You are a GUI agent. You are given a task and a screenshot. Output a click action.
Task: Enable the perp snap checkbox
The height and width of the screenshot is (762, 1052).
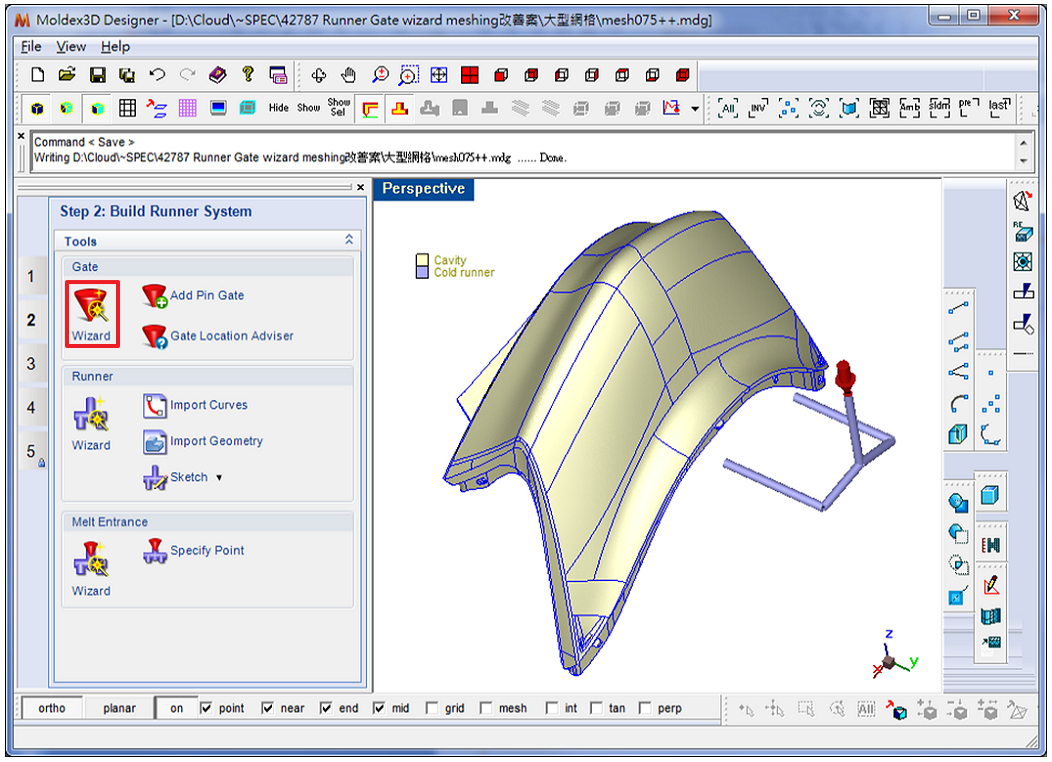pos(645,708)
